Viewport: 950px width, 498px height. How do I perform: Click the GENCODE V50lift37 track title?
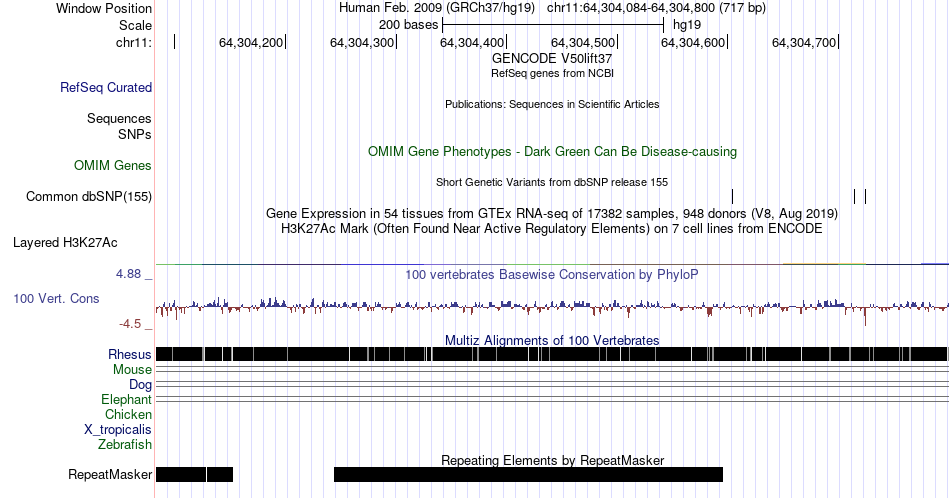coord(552,59)
